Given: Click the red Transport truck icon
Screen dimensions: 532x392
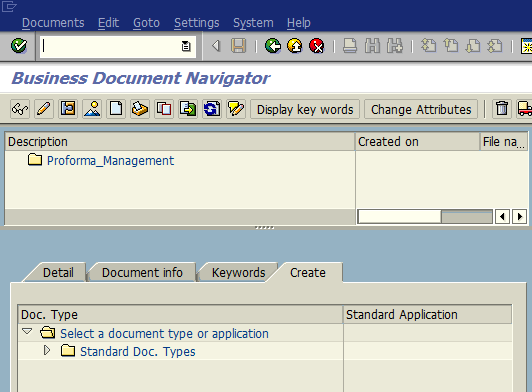Looking at the screenshot, I should pyautogui.click(x=524, y=109).
